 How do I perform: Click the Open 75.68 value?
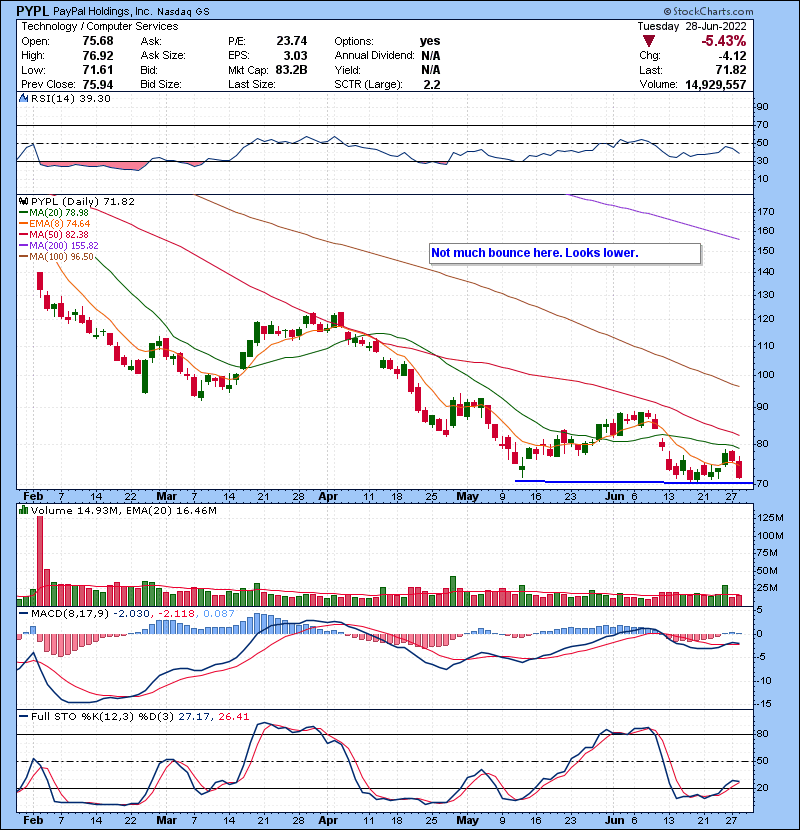pos(98,41)
